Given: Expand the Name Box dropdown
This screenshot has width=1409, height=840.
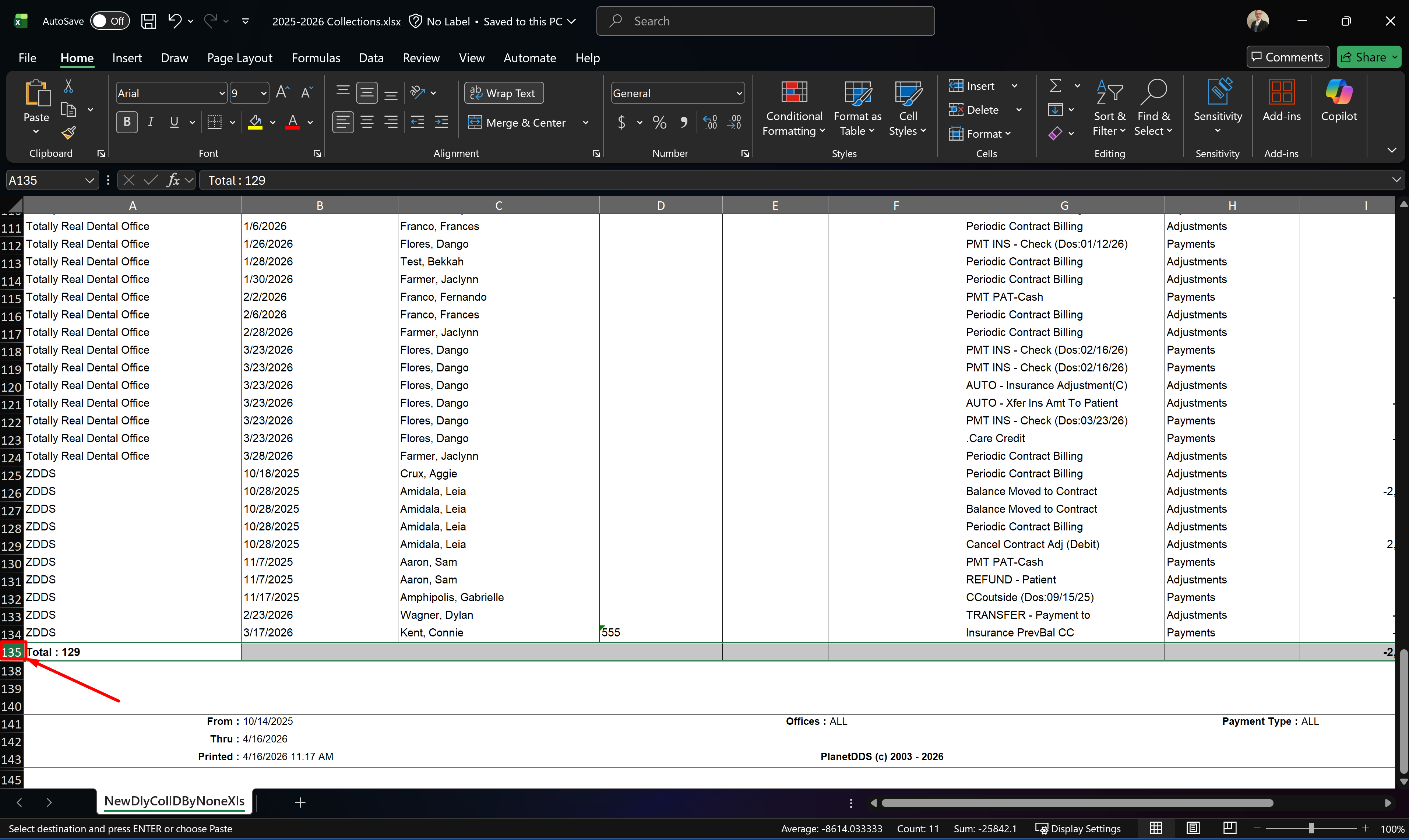Looking at the screenshot, I should 89,181.
